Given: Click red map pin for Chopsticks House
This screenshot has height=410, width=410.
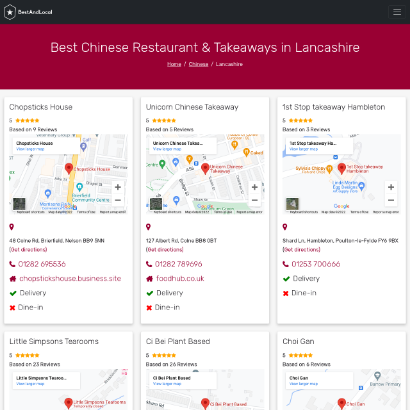Looking at the screenshot, I should 69,169.
